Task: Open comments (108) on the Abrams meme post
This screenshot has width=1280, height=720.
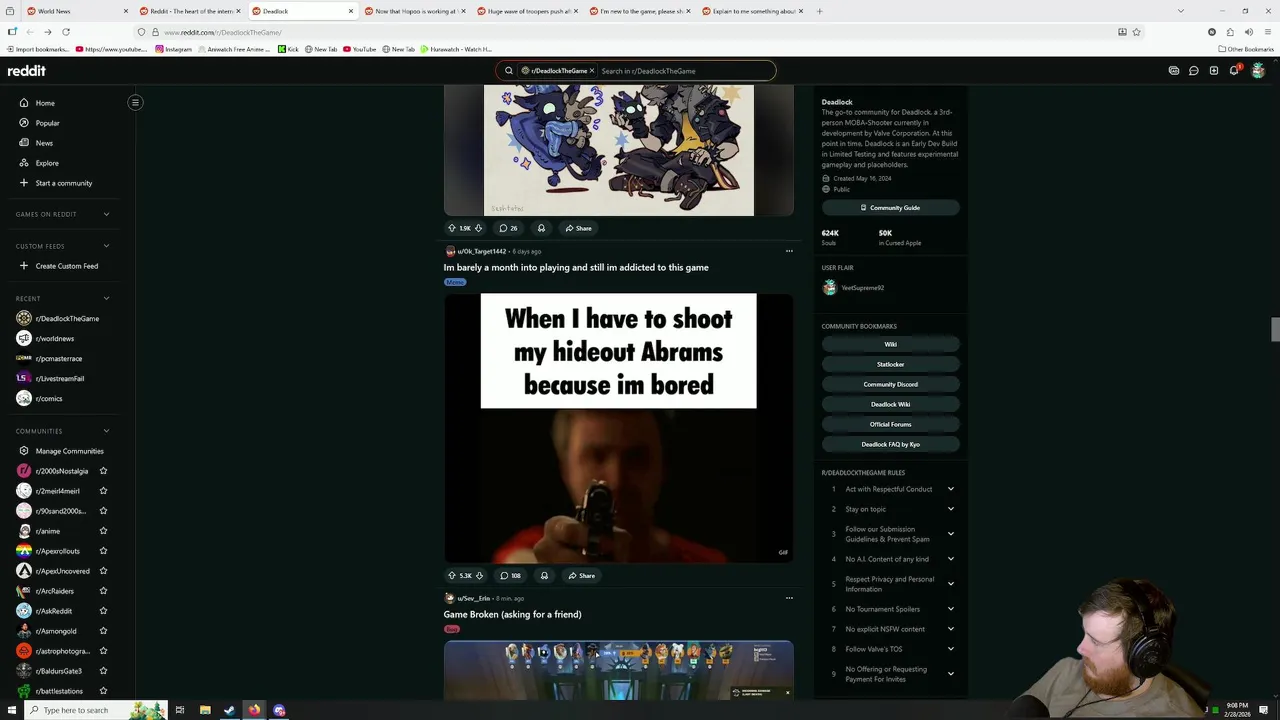Action: [511, 575]
